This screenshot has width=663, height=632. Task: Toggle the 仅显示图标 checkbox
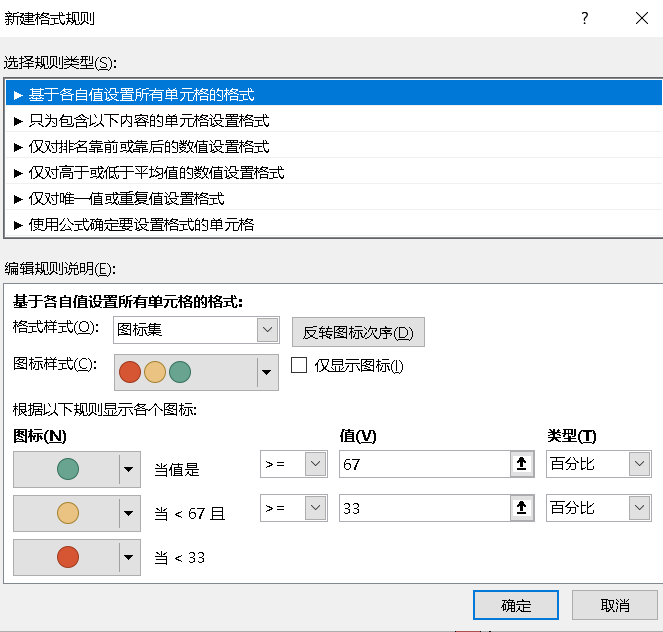pos(299,365)
